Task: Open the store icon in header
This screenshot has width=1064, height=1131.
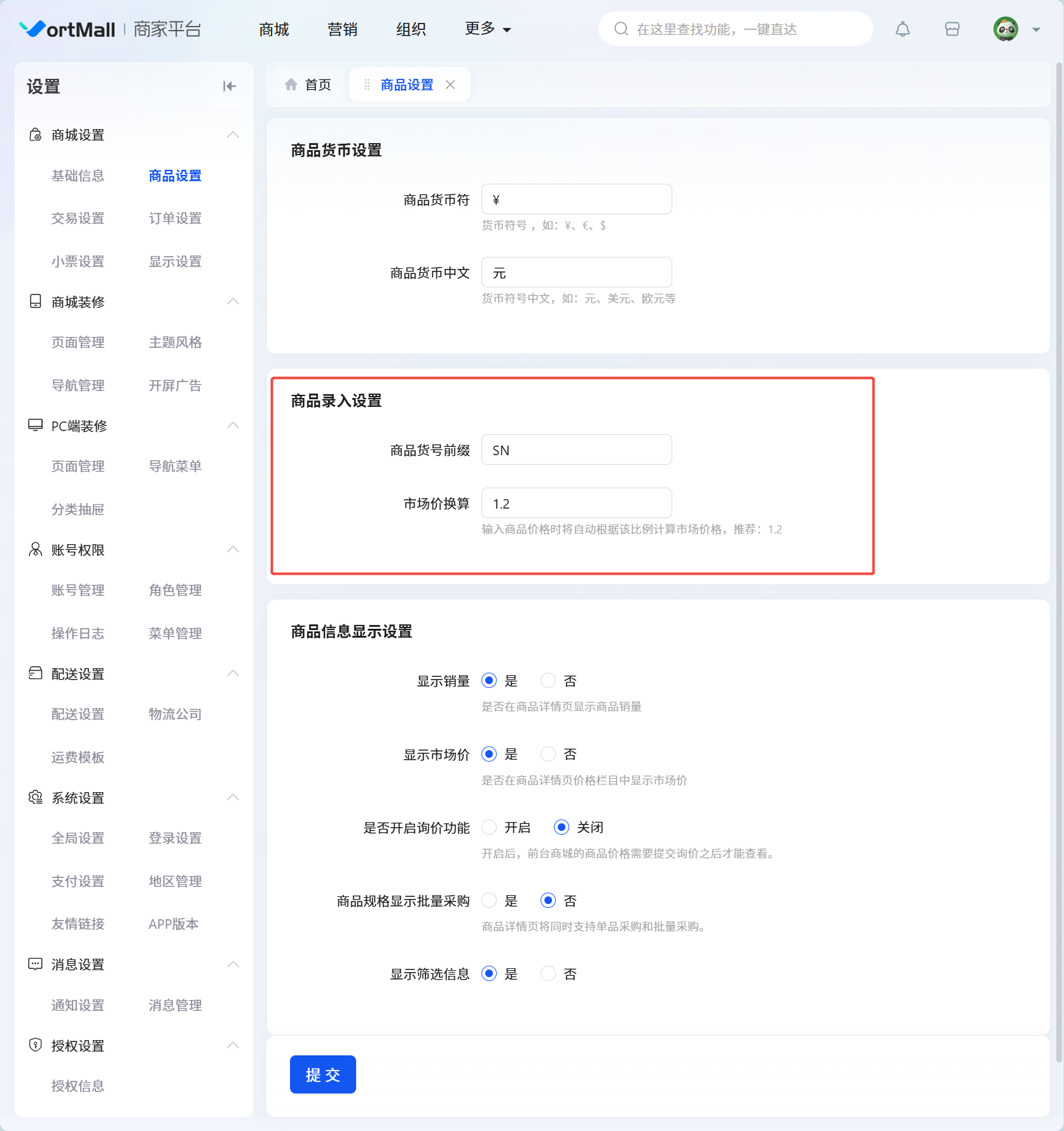Action: click(952, 29)
